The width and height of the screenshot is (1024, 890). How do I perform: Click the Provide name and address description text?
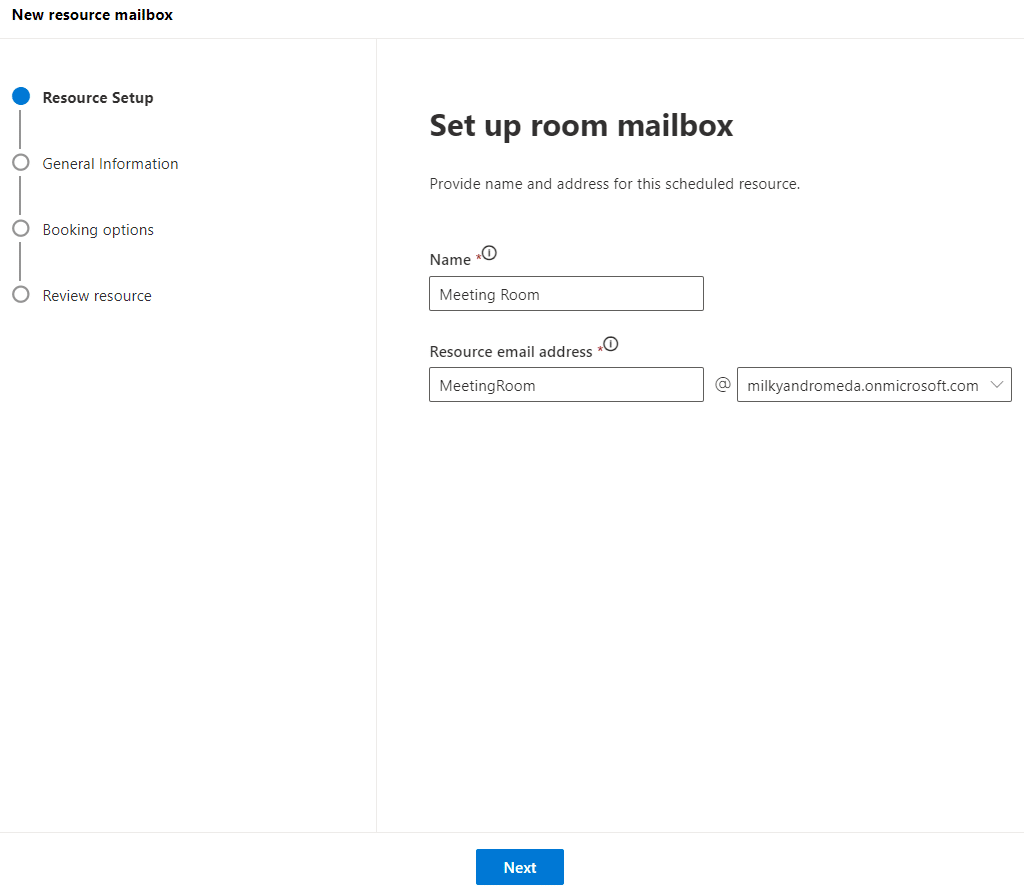tap(615, 184)
